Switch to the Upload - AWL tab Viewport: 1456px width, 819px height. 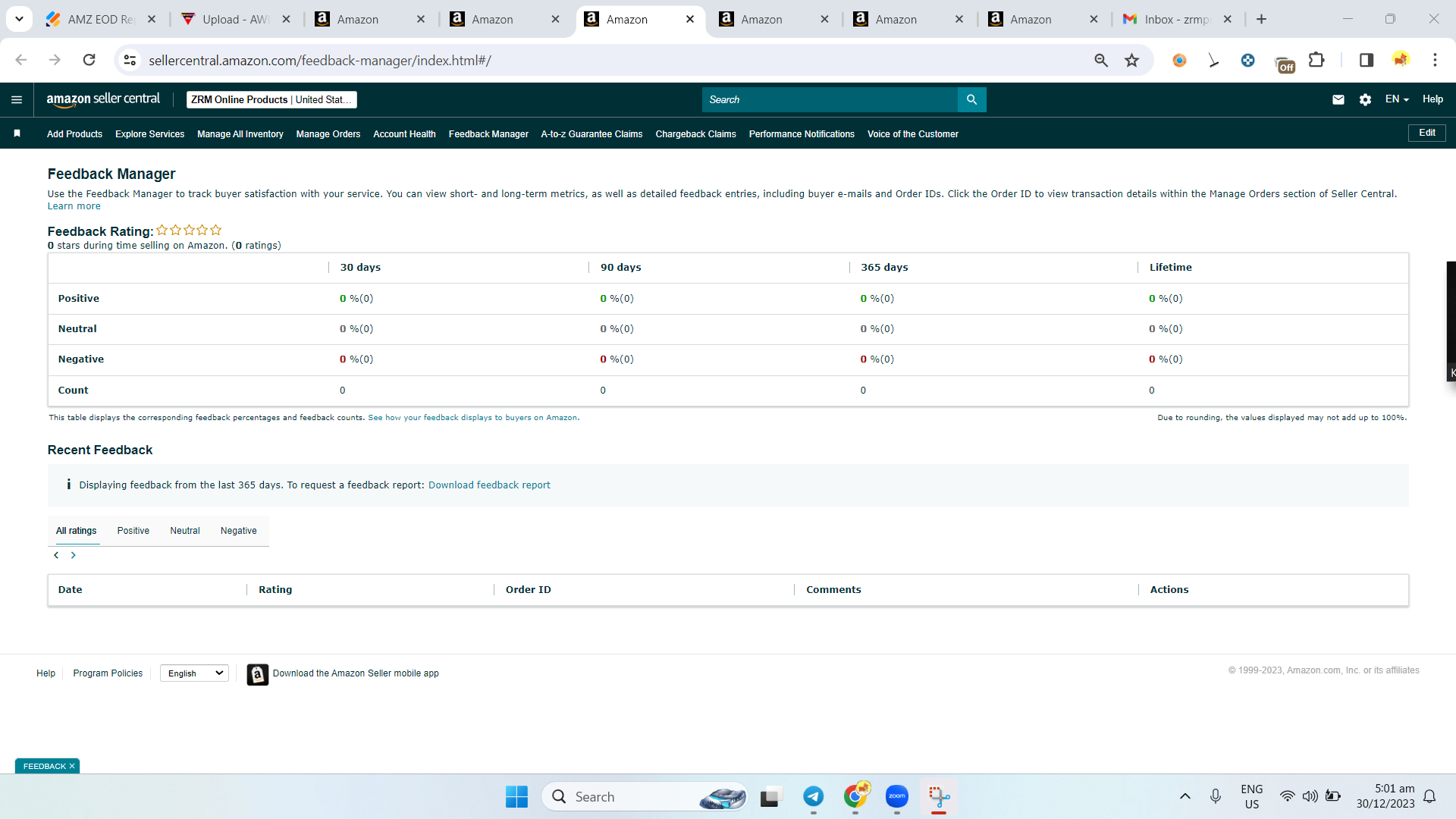235,19
